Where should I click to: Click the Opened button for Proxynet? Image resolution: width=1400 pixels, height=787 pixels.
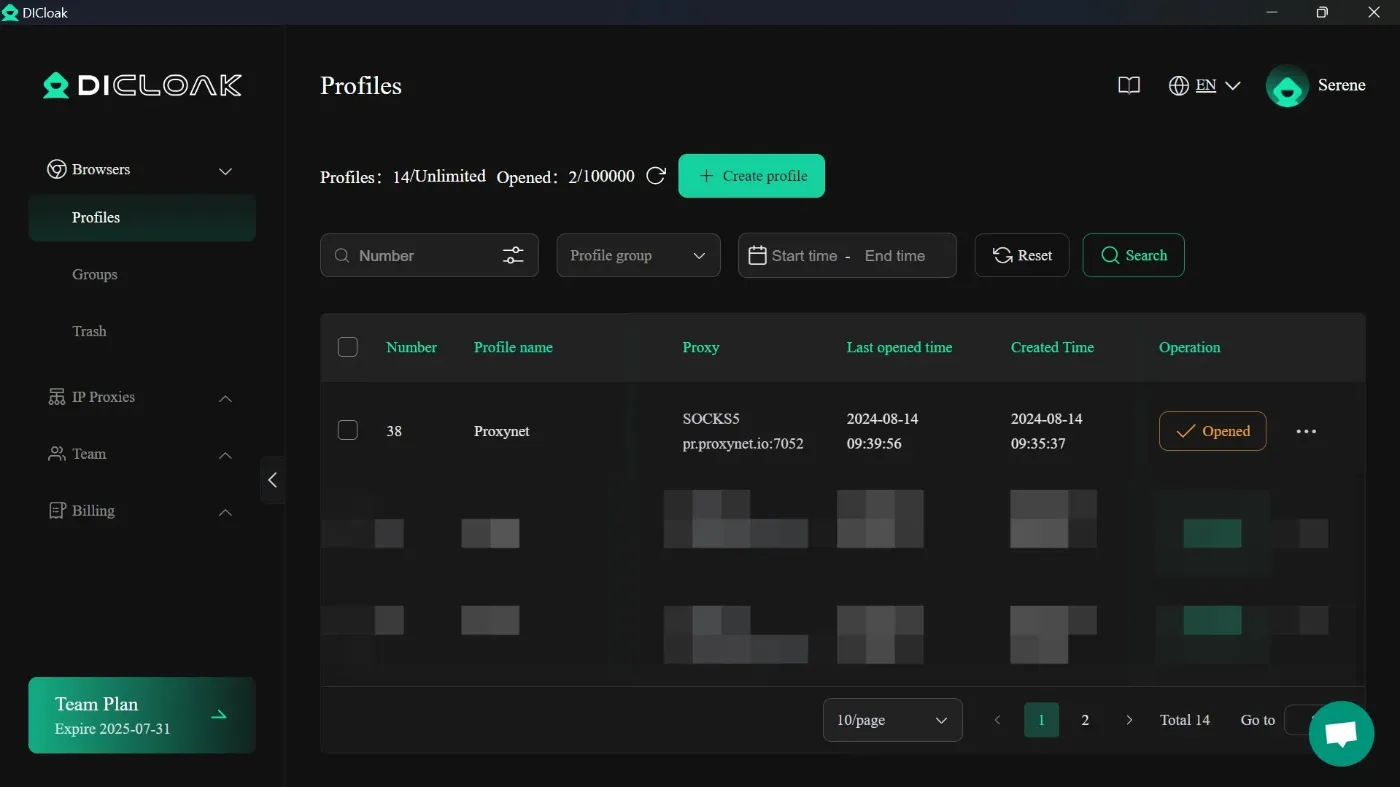click(x=1213, y=431)
